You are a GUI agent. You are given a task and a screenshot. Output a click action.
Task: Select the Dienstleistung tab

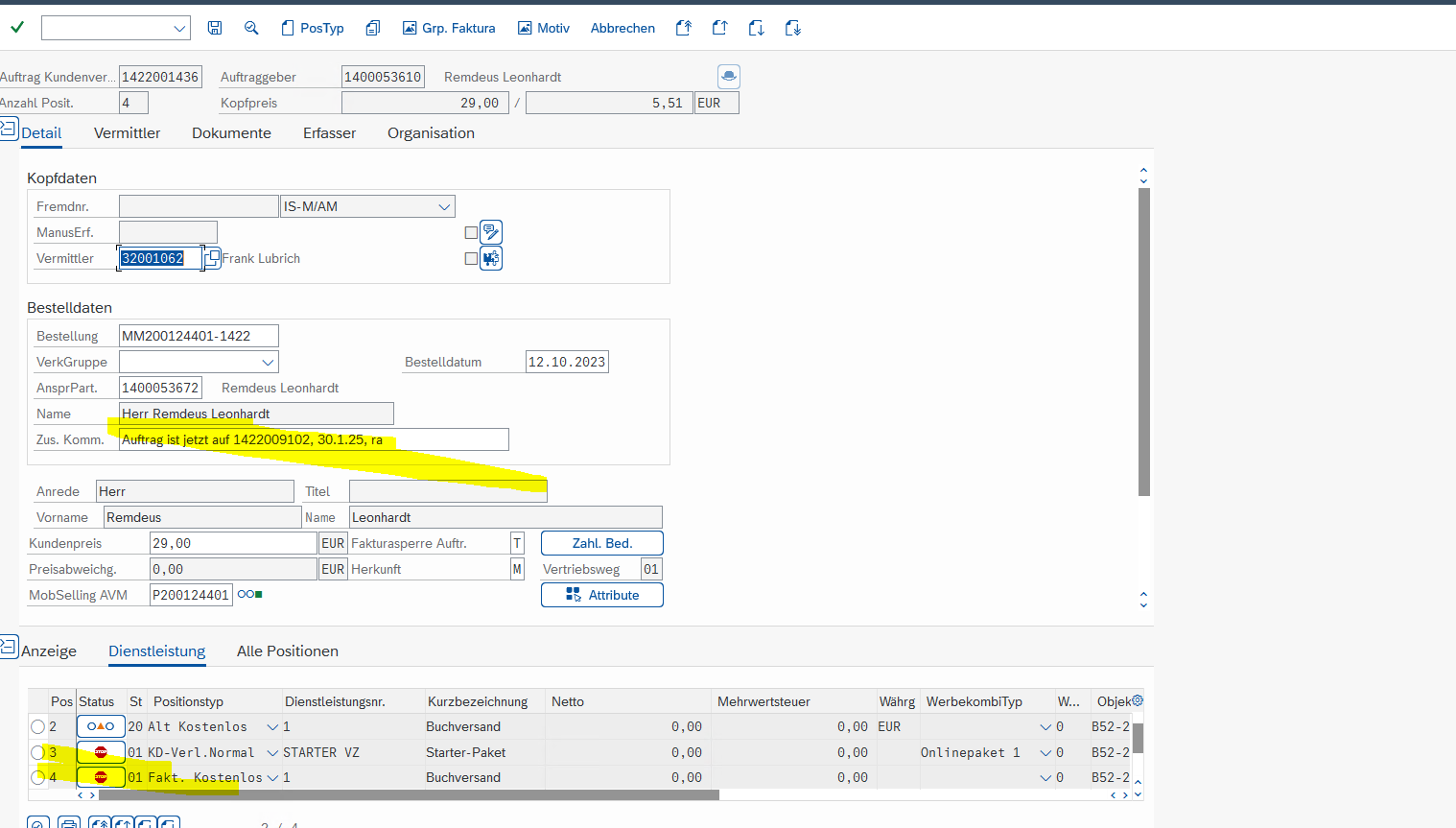click(x=156, y=651)
